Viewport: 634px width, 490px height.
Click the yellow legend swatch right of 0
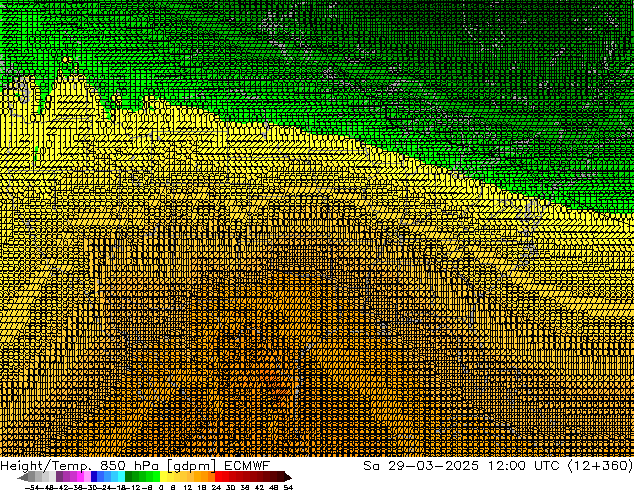[163, 476]
